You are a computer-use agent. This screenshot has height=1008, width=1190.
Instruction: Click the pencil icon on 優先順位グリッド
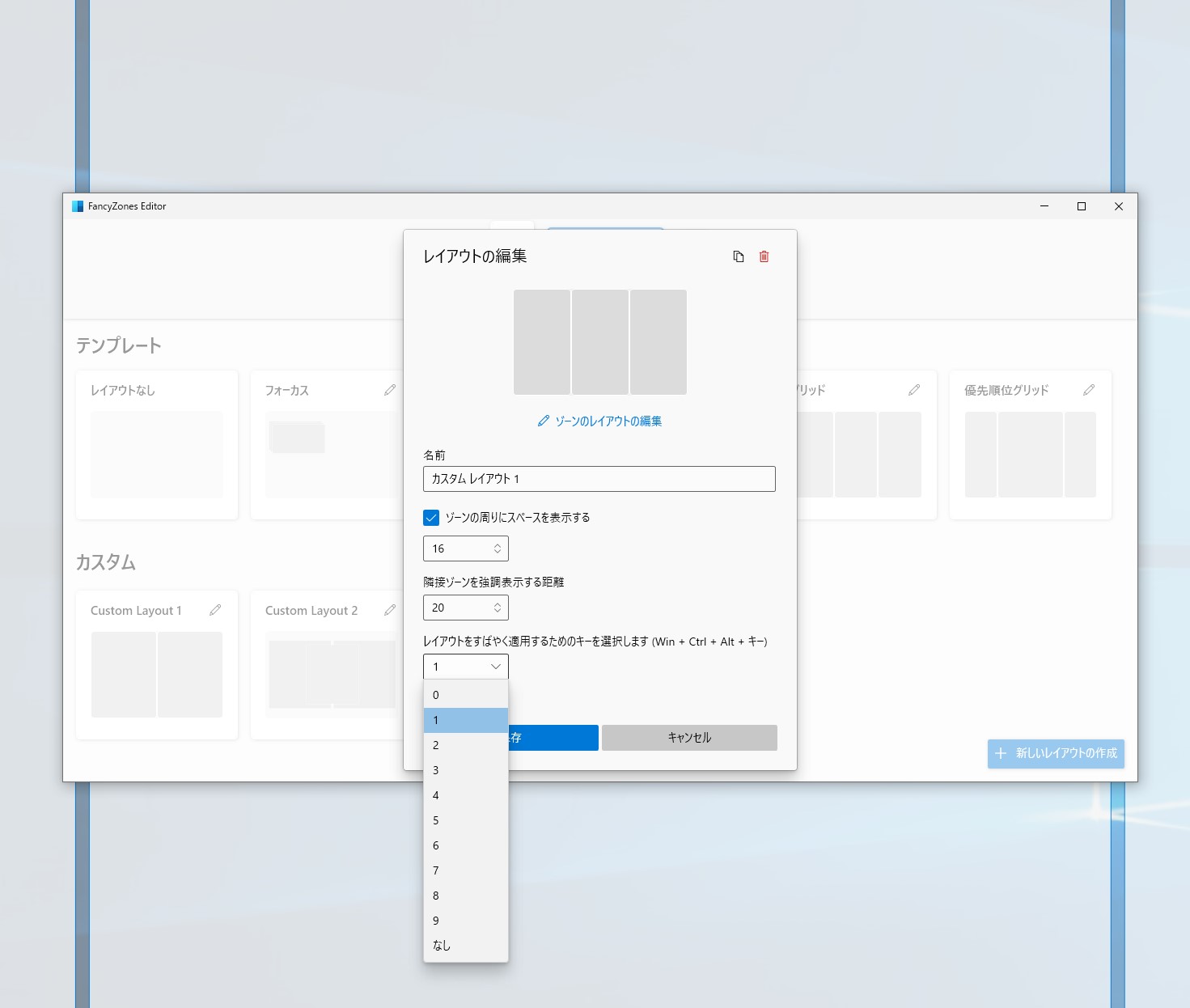[x=1088, y=390]
